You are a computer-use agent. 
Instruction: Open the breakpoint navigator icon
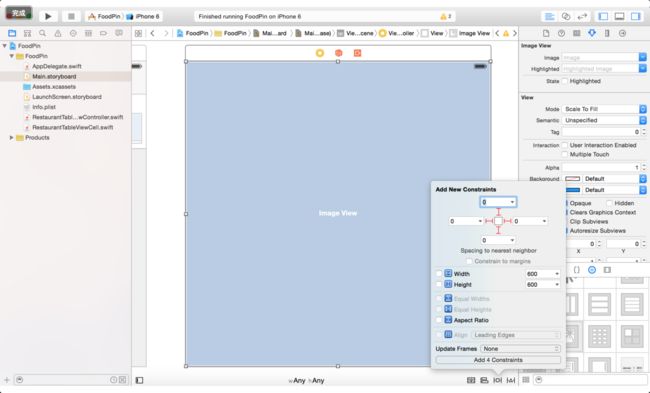(x=103, y=33)
